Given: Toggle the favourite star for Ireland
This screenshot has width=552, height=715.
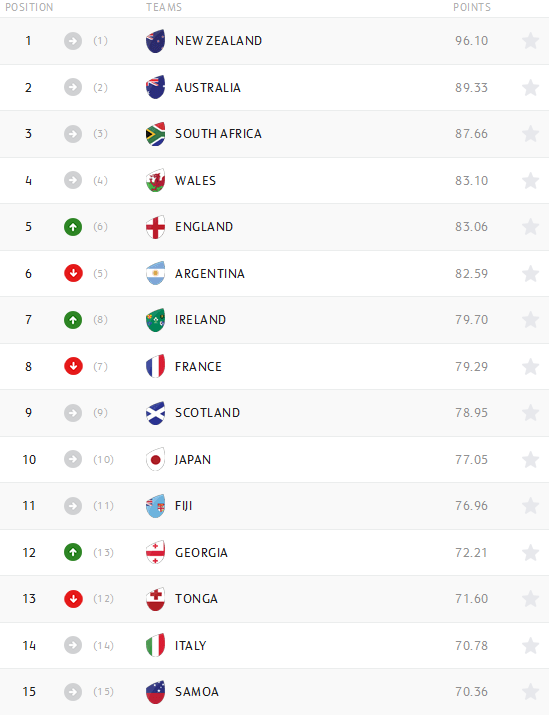Looking at the screenshot, I should coord(531,320).
